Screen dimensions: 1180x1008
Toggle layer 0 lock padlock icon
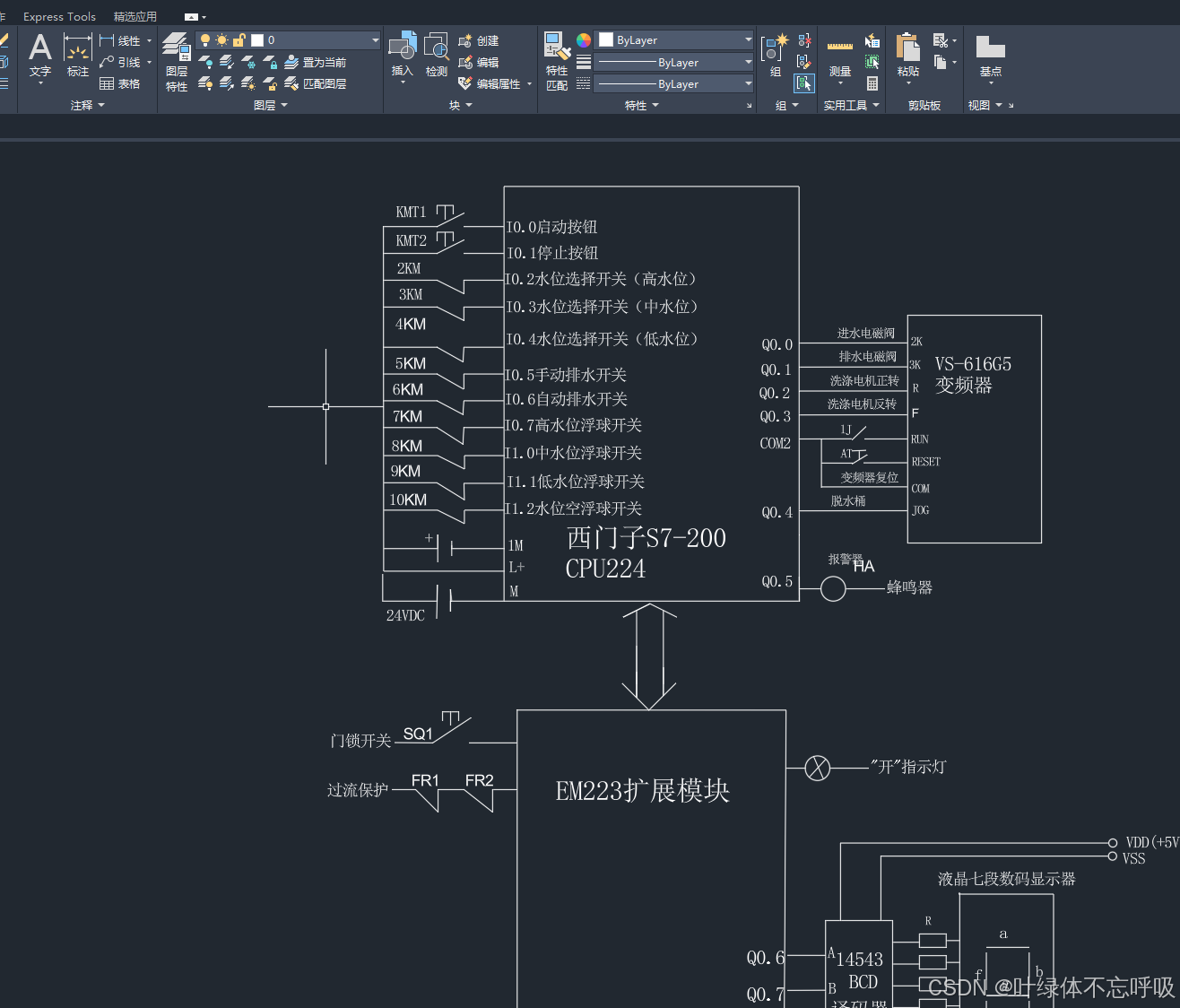click(x=239, y=40)
